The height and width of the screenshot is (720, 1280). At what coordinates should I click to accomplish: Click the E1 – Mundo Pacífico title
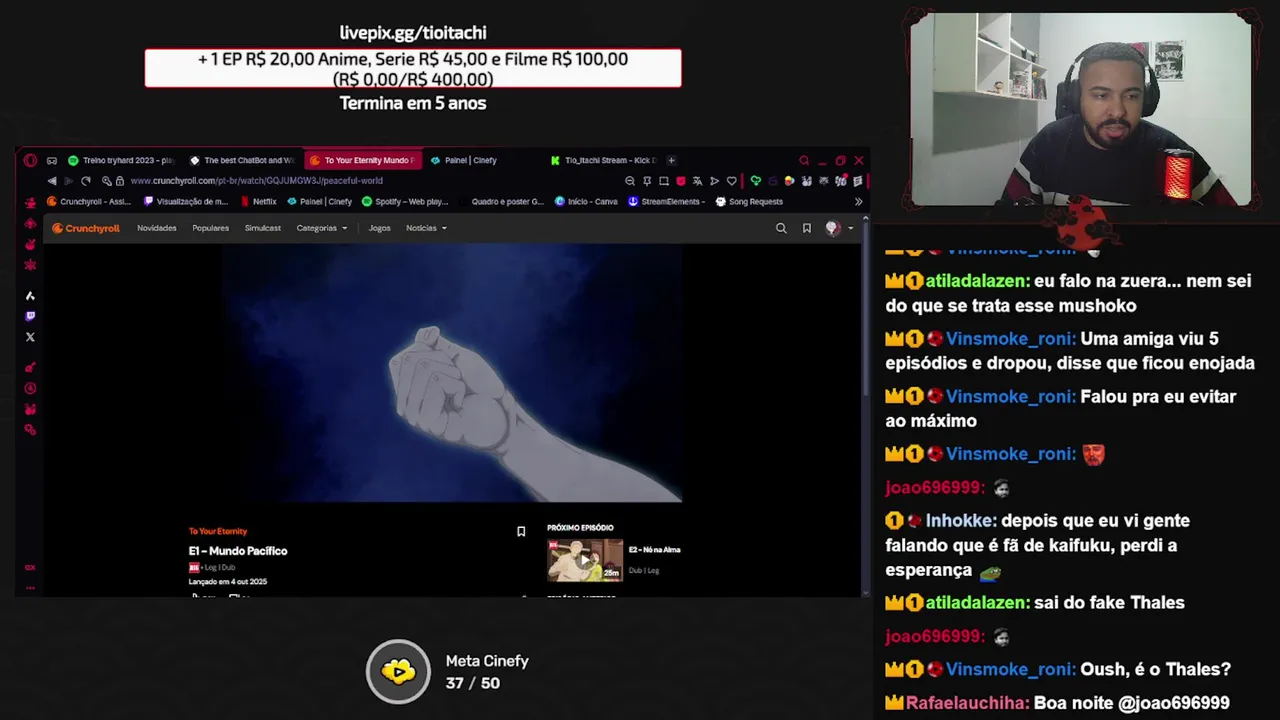[238, 551]
